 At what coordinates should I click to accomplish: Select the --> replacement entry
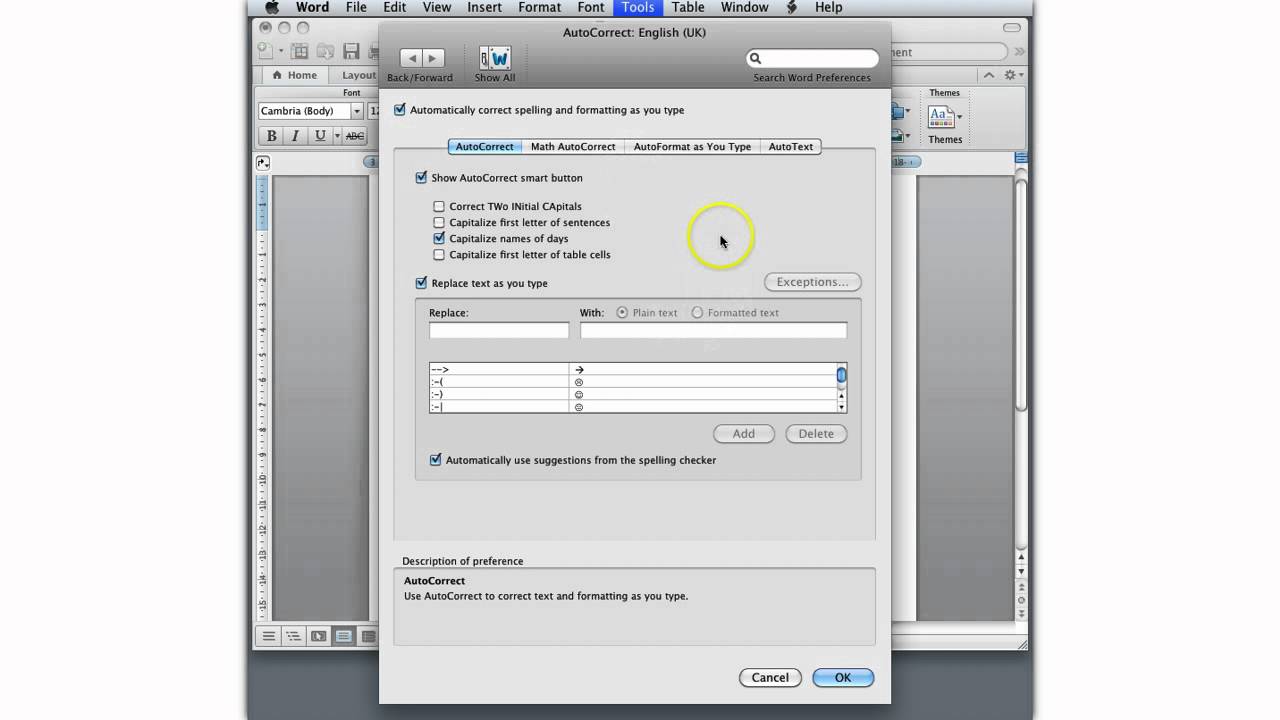(x=633, y=370)
